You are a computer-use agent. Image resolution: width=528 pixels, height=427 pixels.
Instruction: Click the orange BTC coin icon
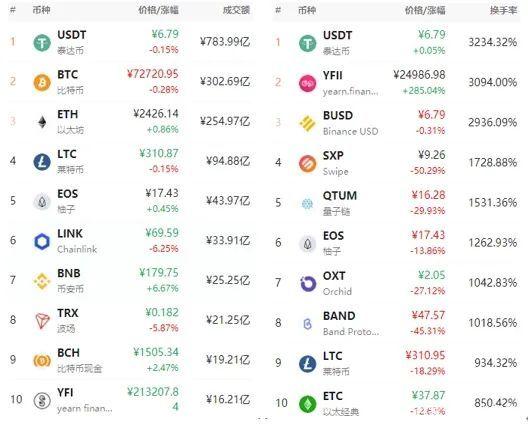pos(42,83)
